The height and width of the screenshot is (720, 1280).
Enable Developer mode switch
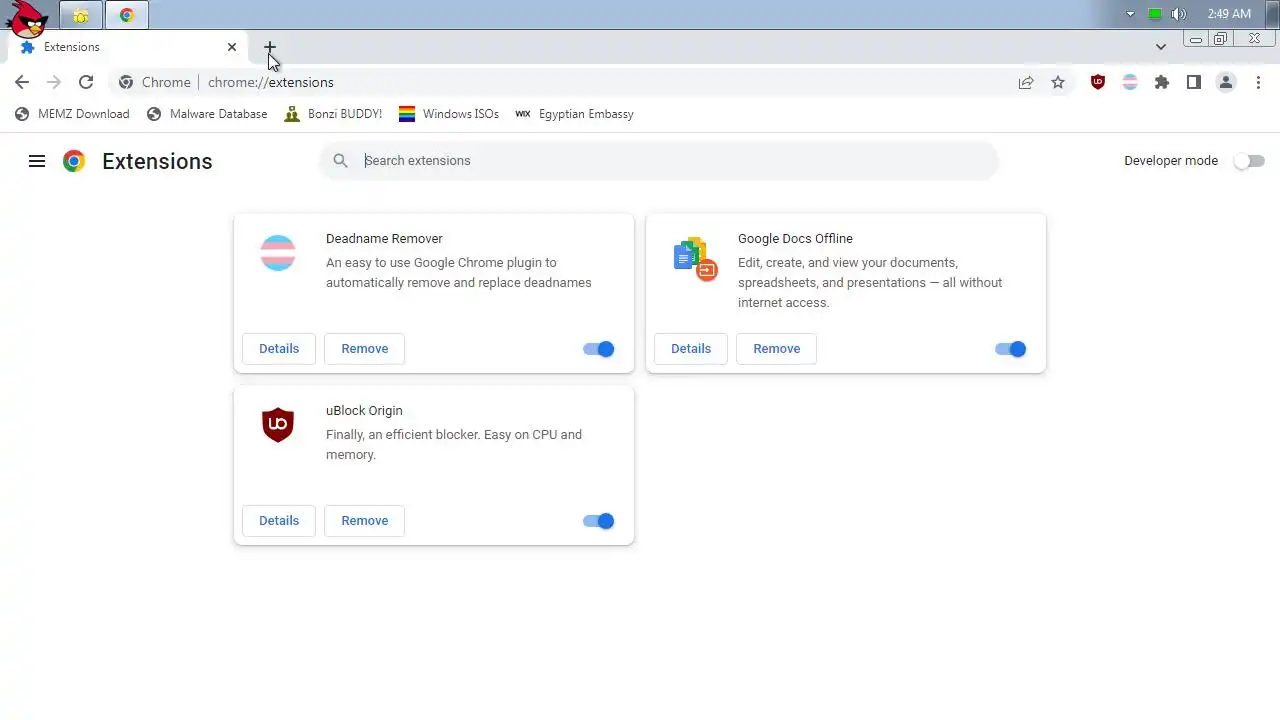1249,161
